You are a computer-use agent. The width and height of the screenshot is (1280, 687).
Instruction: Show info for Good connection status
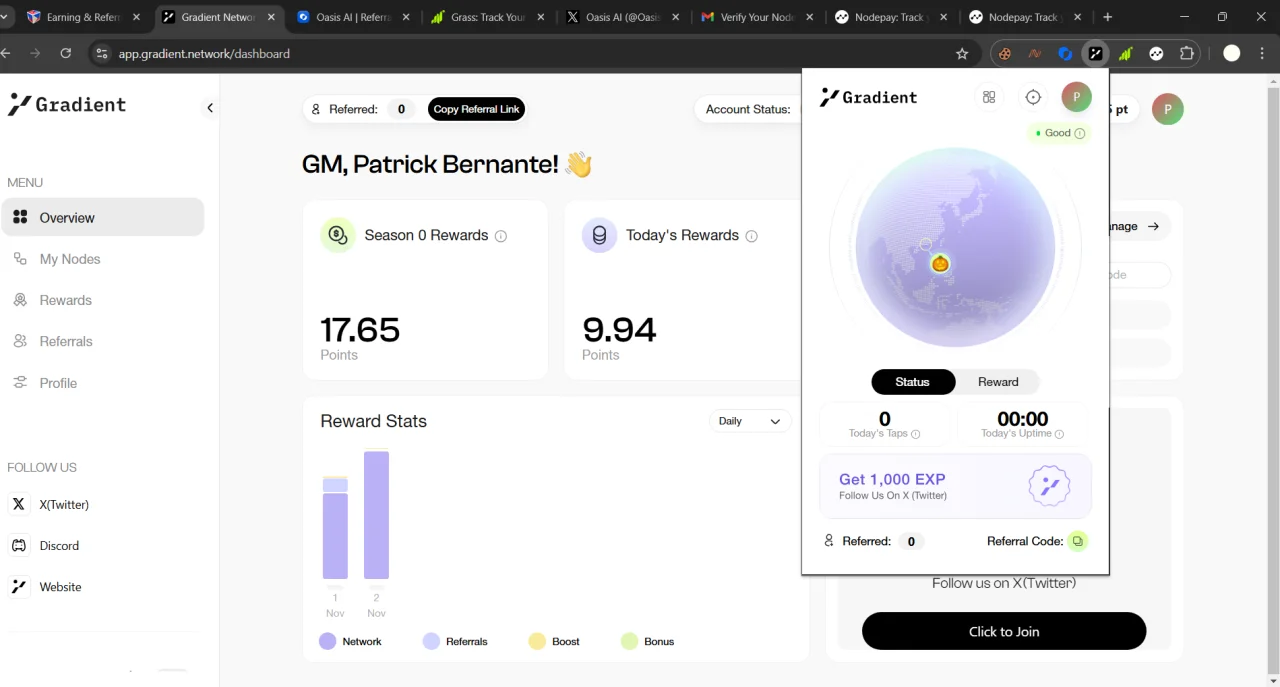point(1080,133)
